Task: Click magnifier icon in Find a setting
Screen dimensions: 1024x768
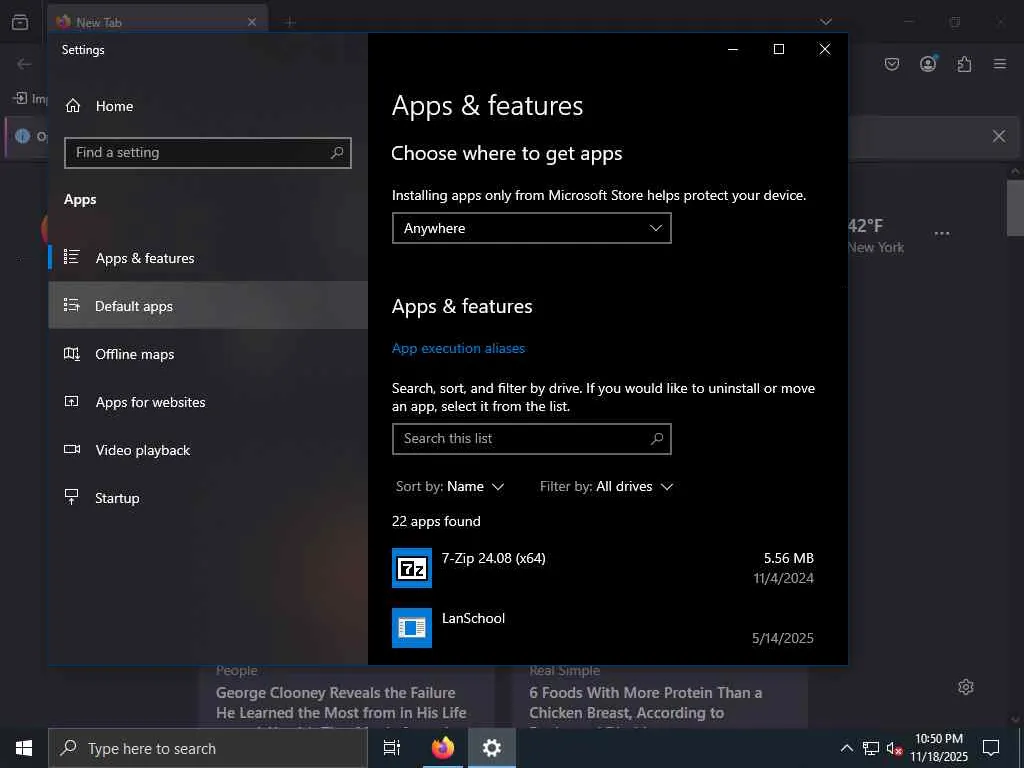Action: (x=337, y=153)
